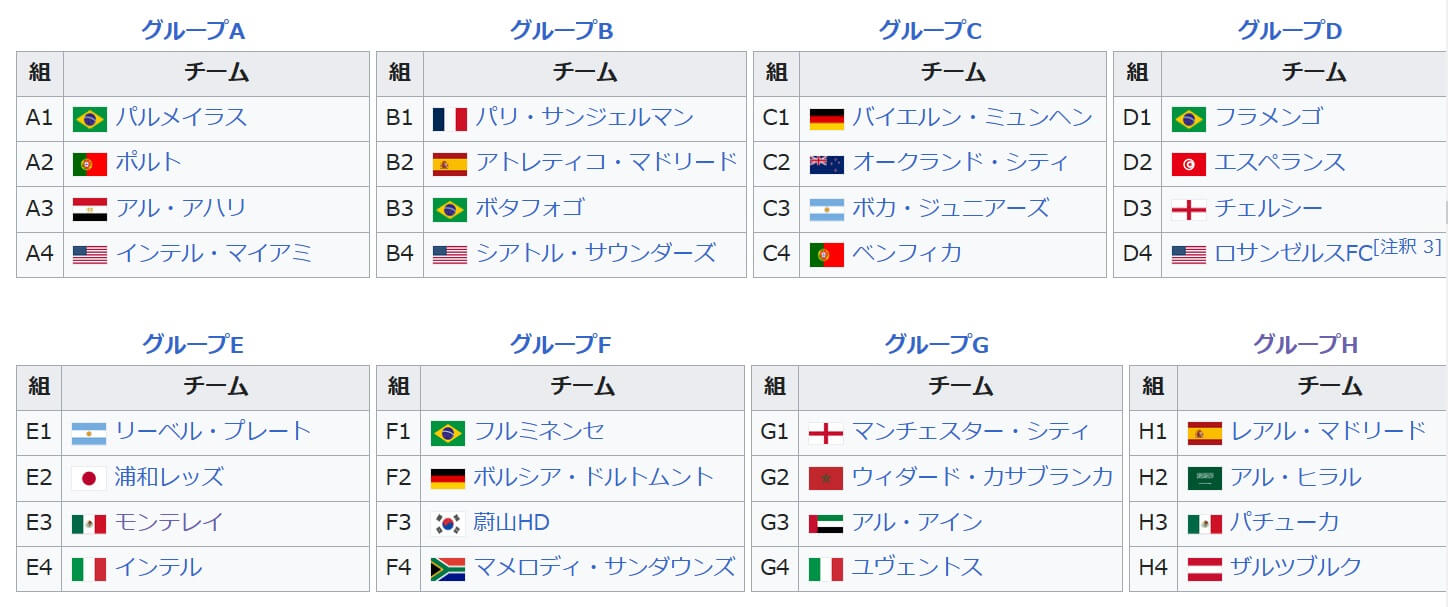
Task: Click the Brazil flag beside パルメイラス
Action: point(90,119)
